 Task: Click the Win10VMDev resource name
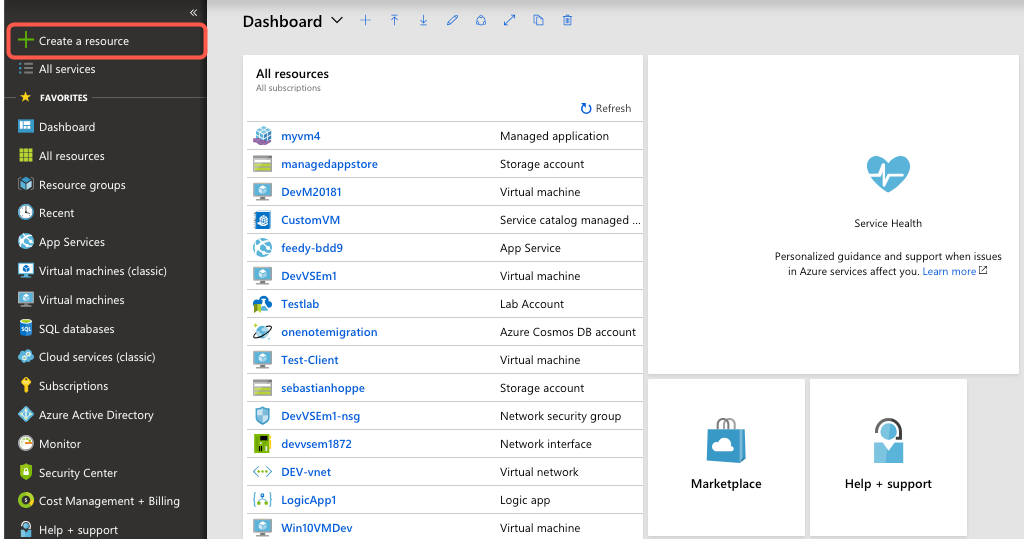[x=317, y=528]
